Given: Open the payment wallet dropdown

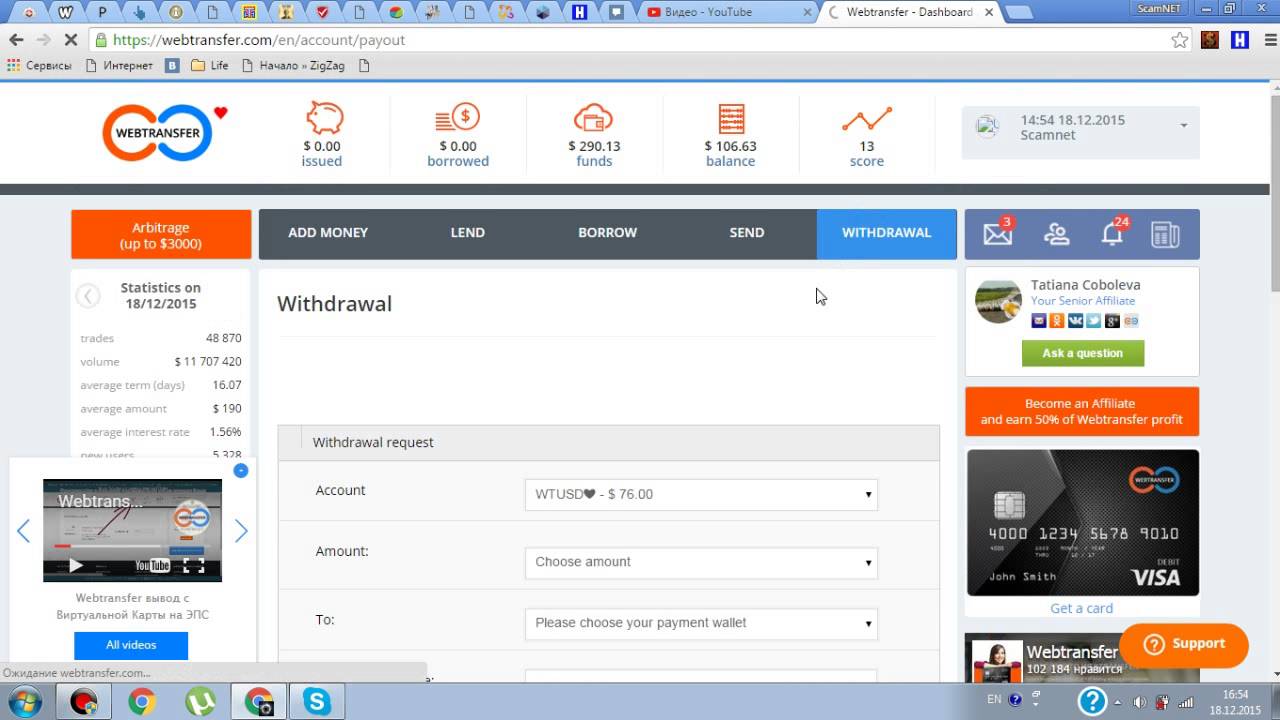Looking at the screenshot, I should 701,623.
